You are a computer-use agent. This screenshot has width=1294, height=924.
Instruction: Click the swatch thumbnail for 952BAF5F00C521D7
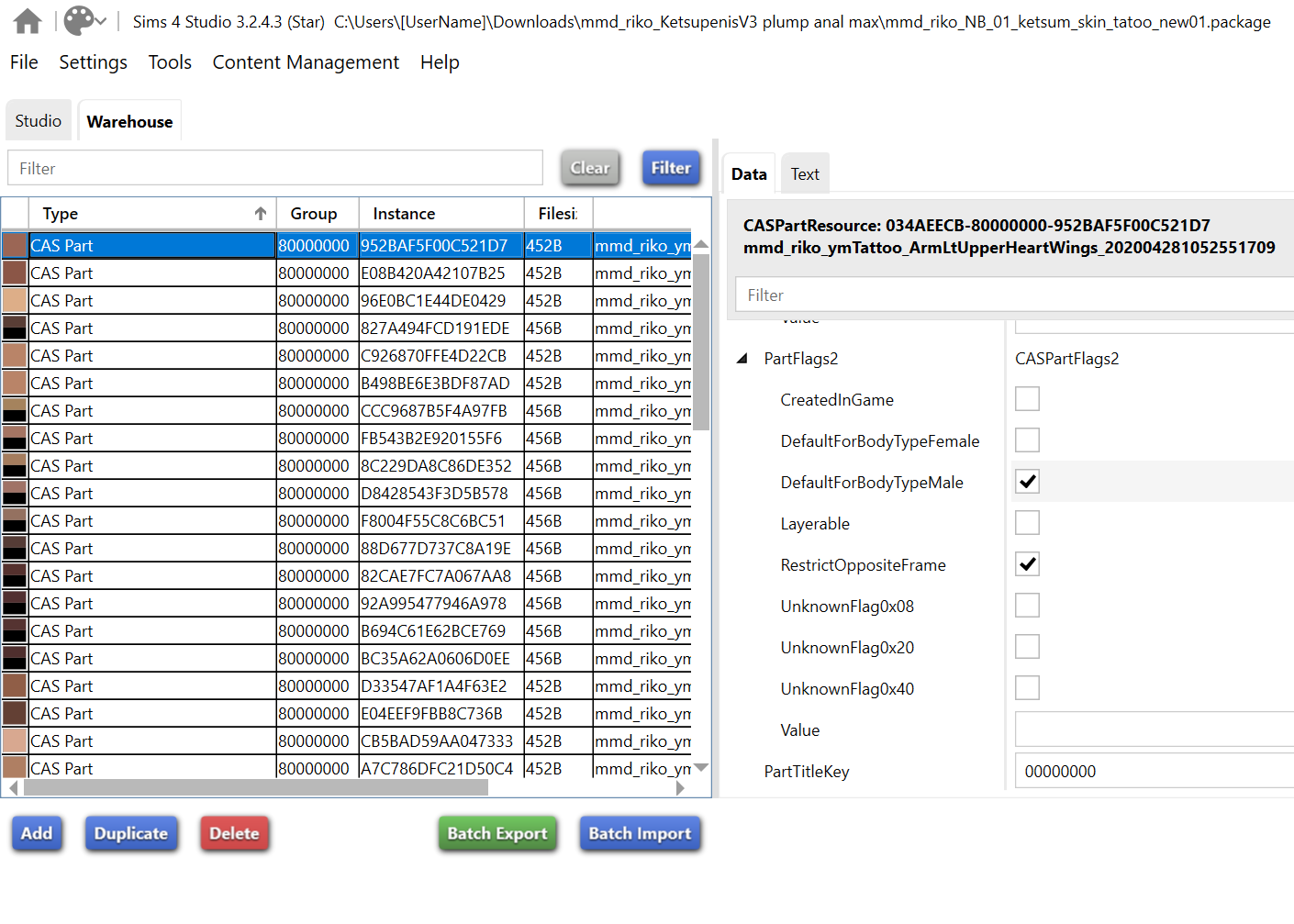[x=15, y=245]
